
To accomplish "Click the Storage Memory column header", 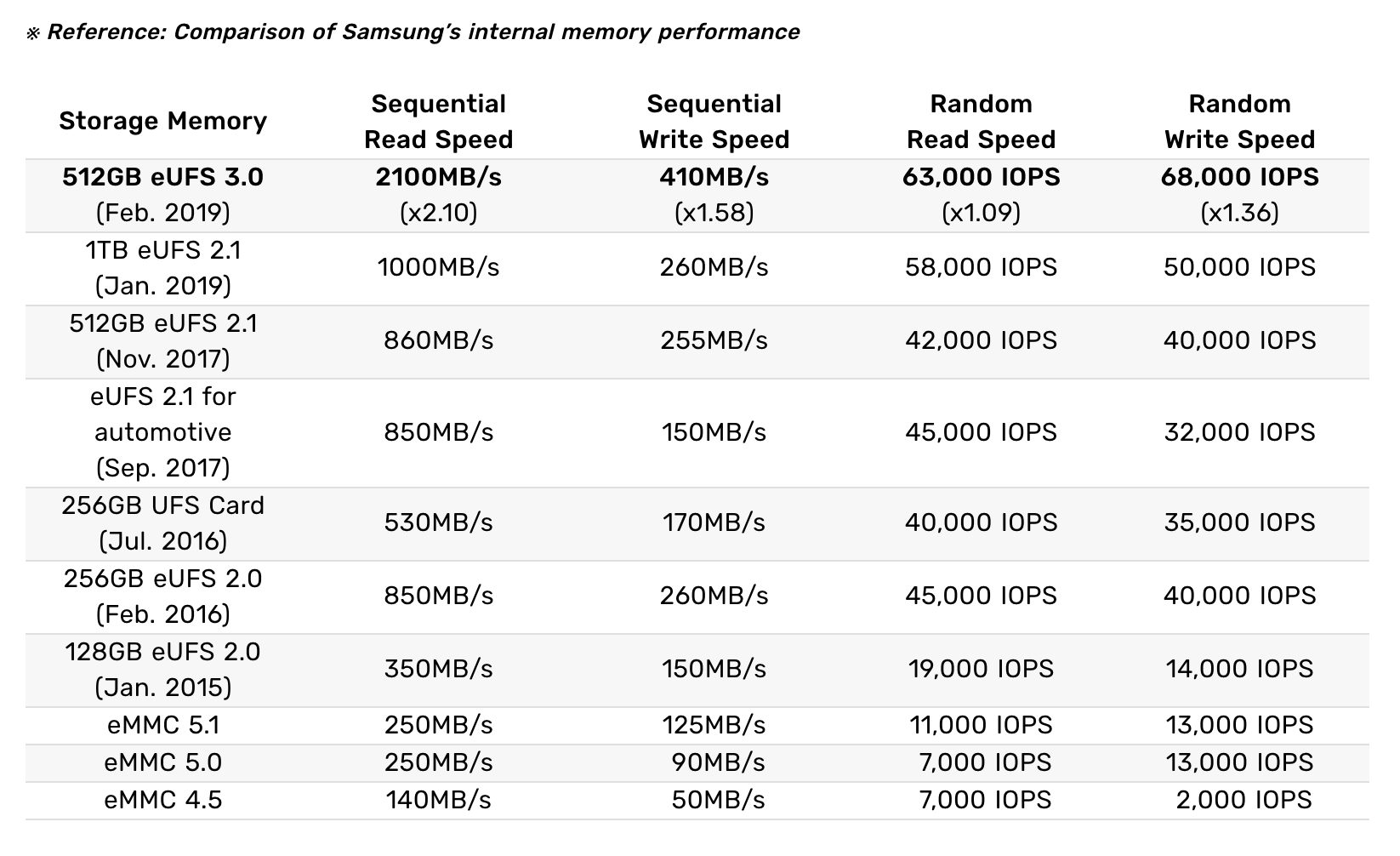I will pyautogui.click(x=162, y=121).
